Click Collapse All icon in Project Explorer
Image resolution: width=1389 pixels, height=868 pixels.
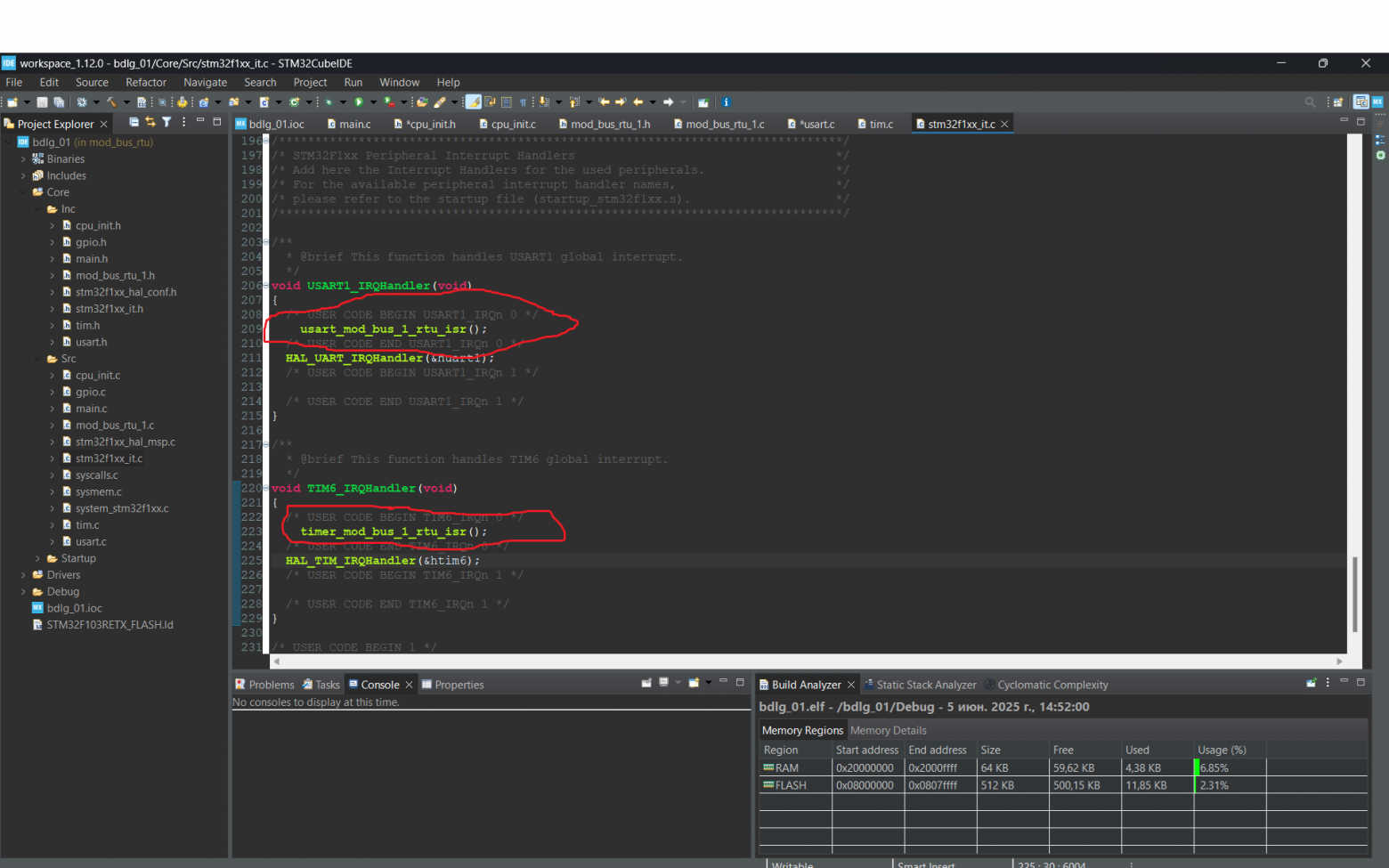134,122
